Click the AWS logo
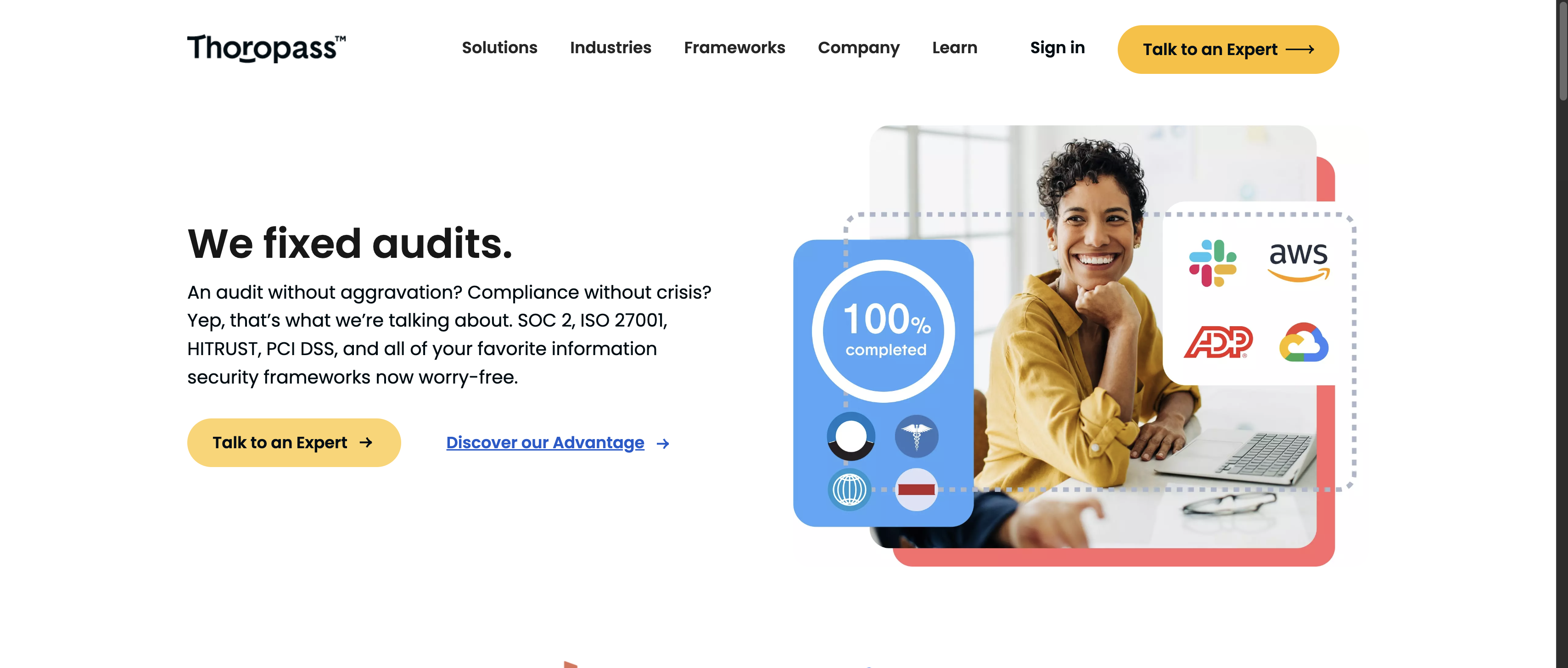Screen dimensions: 1568x668 pos(1299,262)
